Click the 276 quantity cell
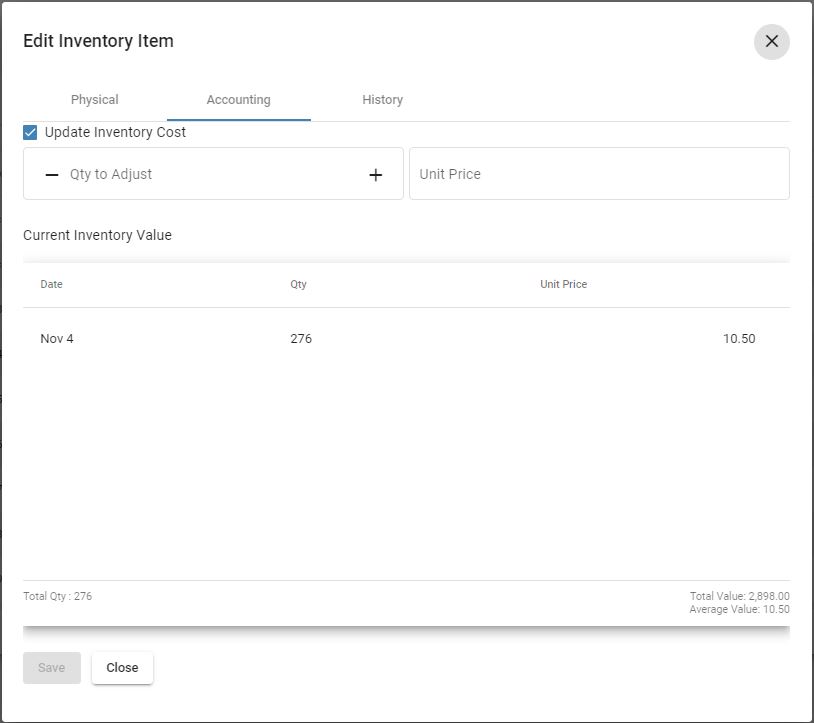This screenshot has width=814, height=723. (301, 339)
